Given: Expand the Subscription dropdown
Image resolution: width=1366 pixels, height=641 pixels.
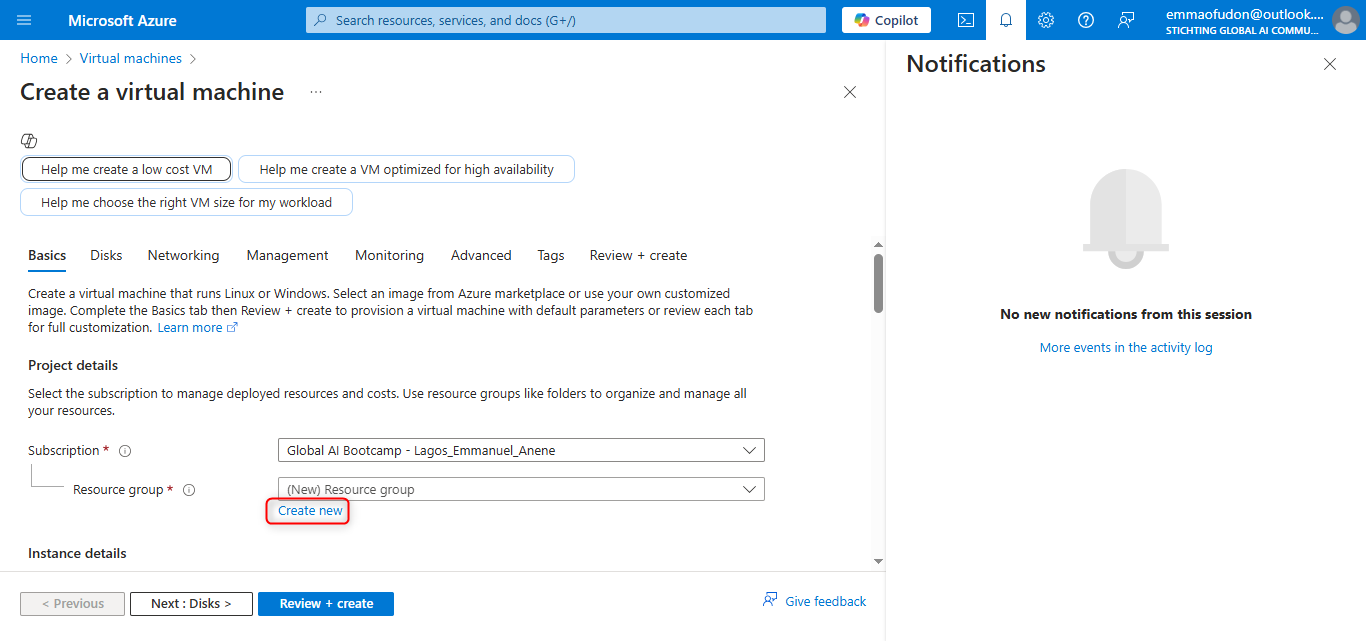Looking at the screenshot, I should tap(520, 450).
